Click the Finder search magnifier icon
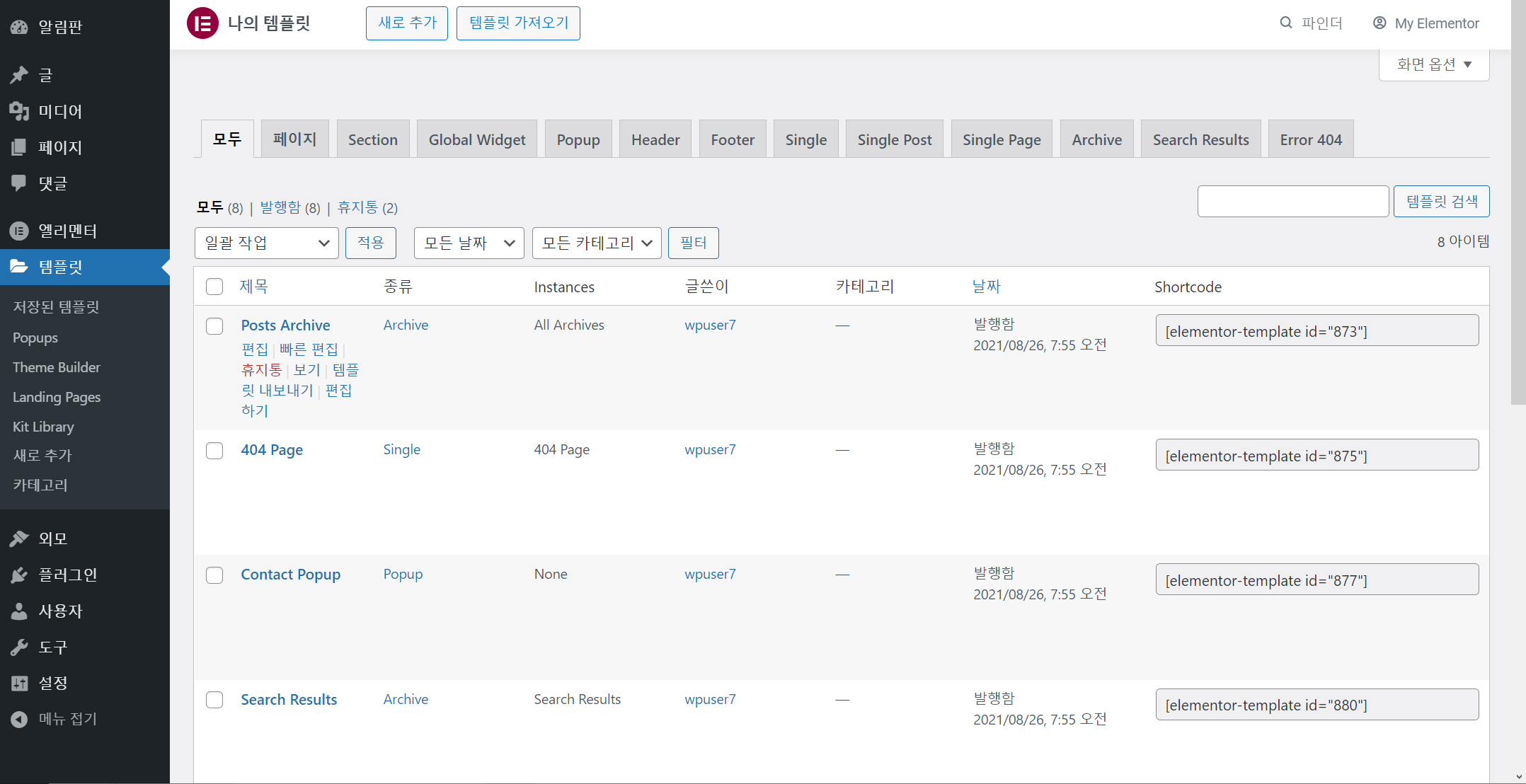This screenshot has height=784, width=1526. pos(1286,23)
